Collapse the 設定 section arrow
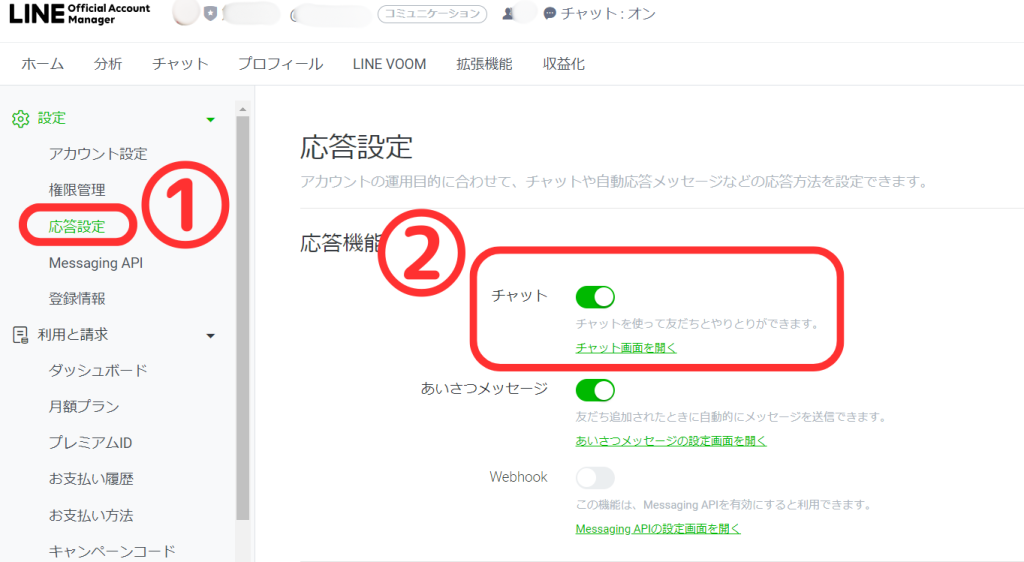This screenshot has width=1024, height=562. tap(210, 119)
